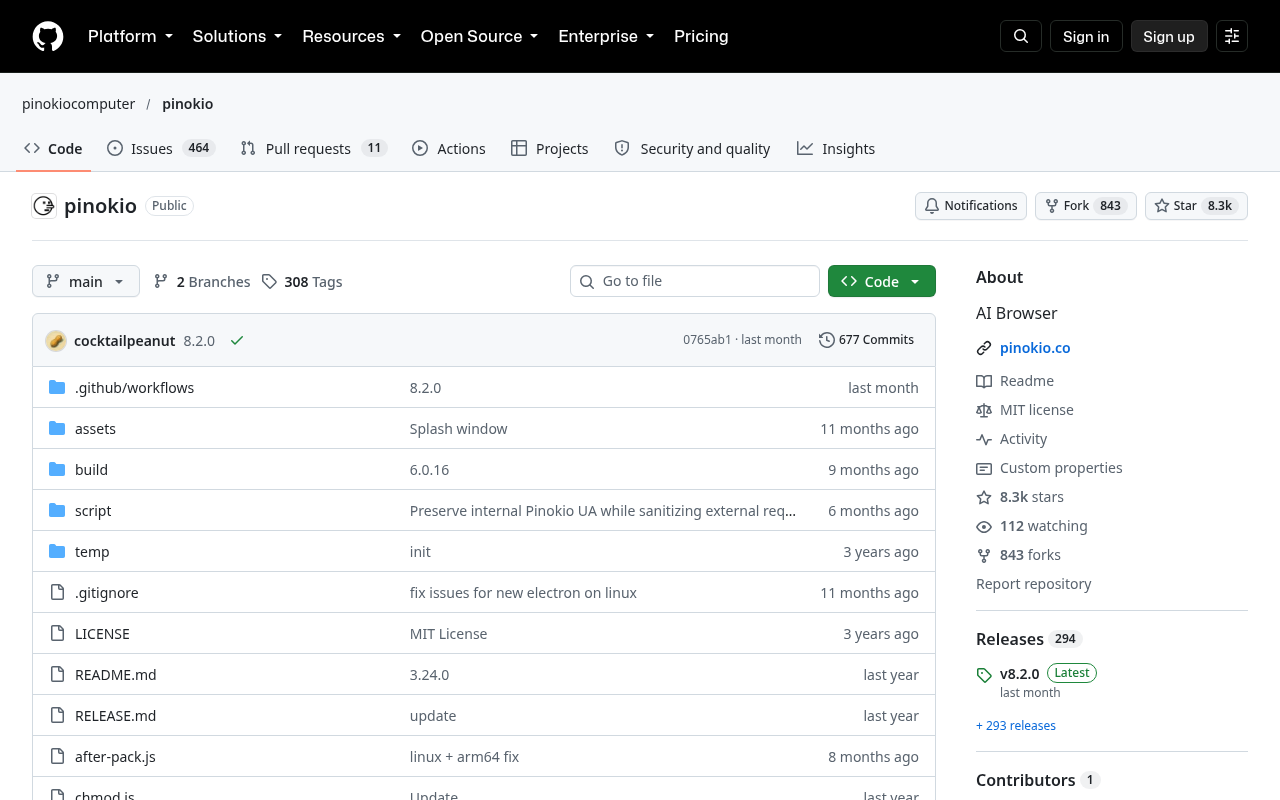Open the MIT license link
The image size is (1280, 800).
tap(1025, 410)
